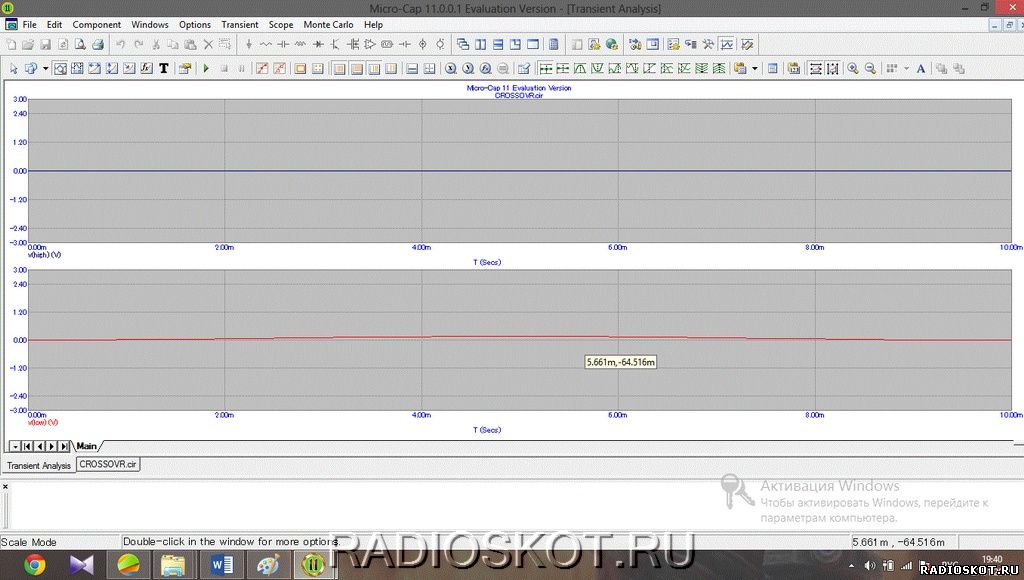Run the analysis with the green play icon
The height and width of the screenshot is (580, 1024).
[206, 68]
